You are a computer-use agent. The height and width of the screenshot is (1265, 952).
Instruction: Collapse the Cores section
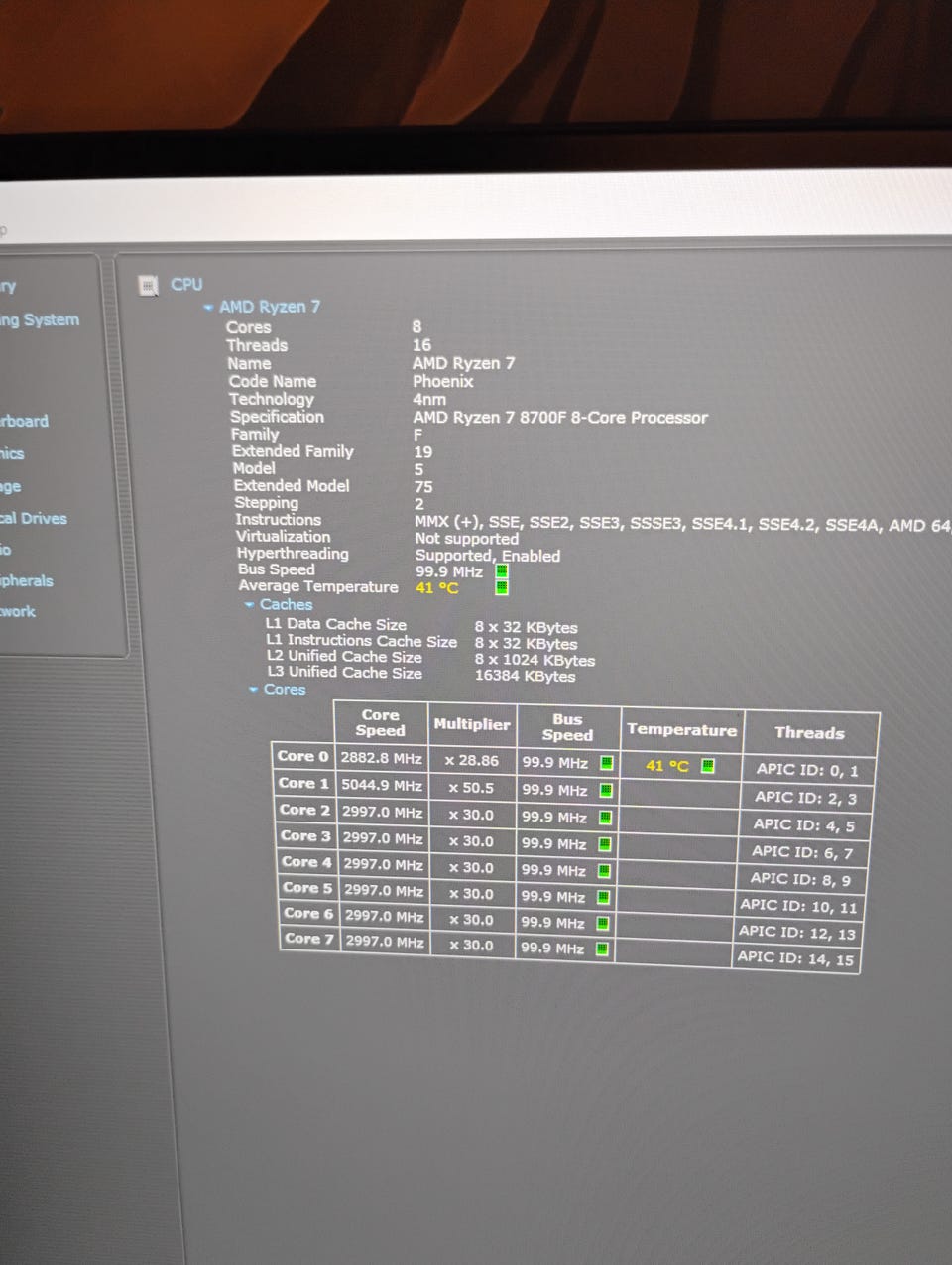(255, 690)
